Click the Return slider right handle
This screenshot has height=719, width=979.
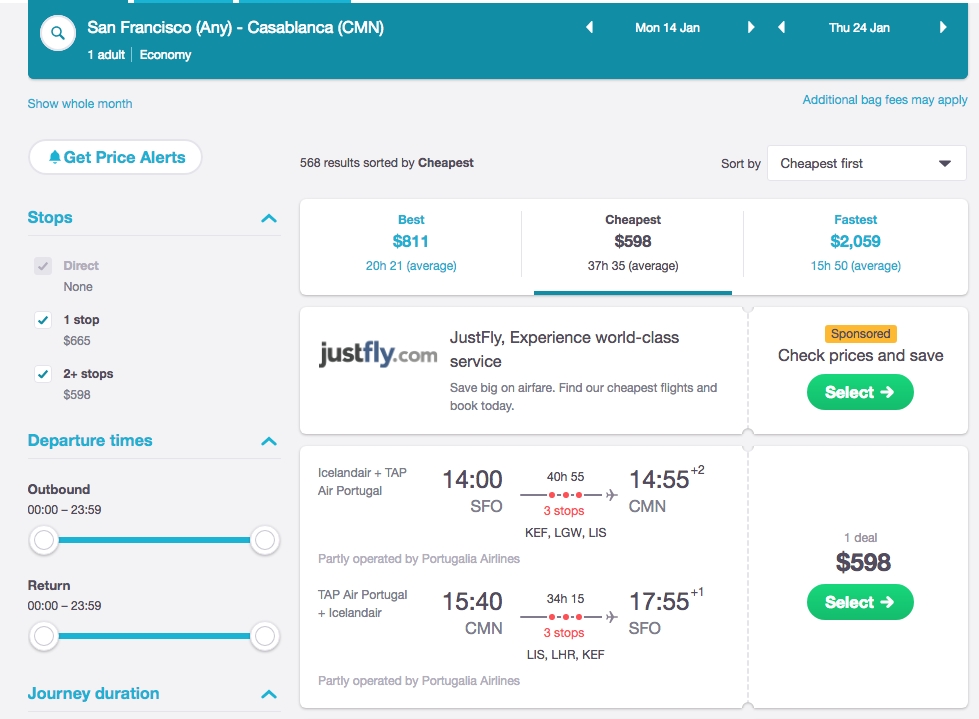[265, 636]
